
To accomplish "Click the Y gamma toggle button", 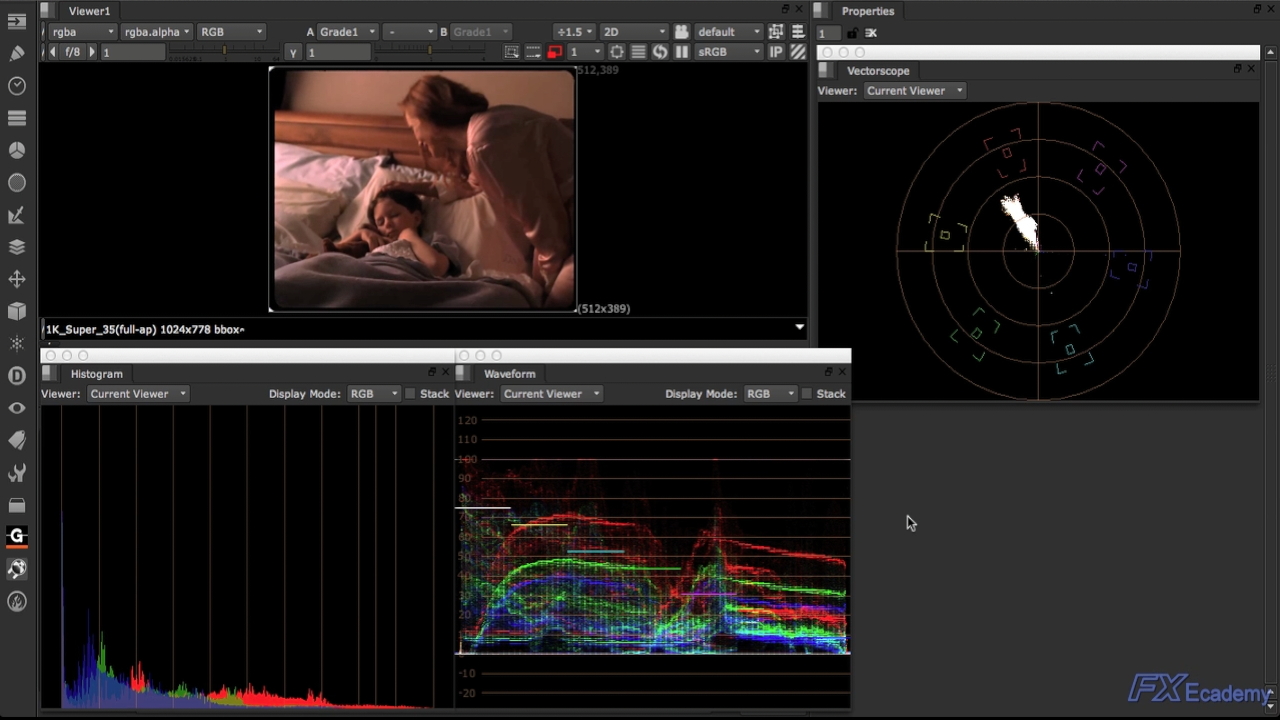I will [293, 52].
